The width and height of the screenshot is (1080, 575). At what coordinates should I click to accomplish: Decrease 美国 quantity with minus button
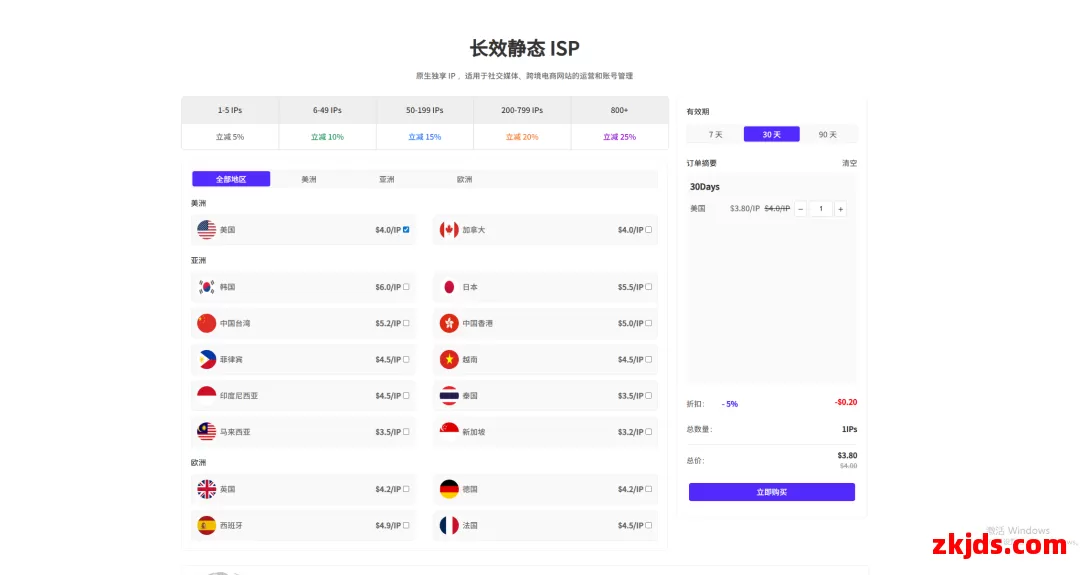point(800,209)
